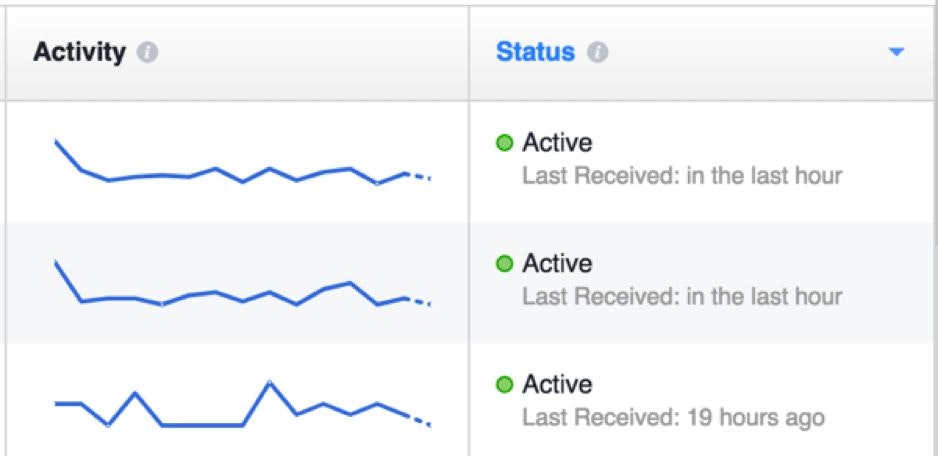Click the "Last Received: 19 hours ago" text
Image resolution: width=938 pixels, height=456 pixels.
673,417
